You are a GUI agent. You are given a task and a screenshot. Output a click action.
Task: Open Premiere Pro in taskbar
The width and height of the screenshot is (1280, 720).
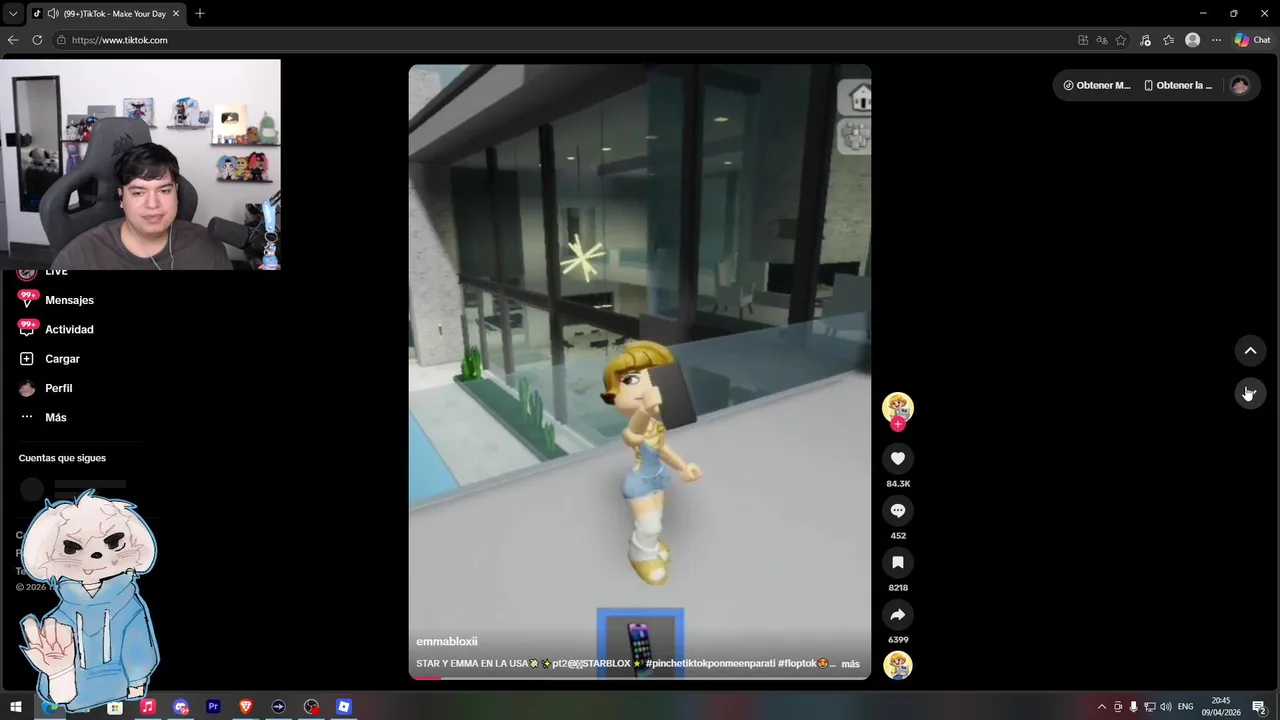click(213, 707)
